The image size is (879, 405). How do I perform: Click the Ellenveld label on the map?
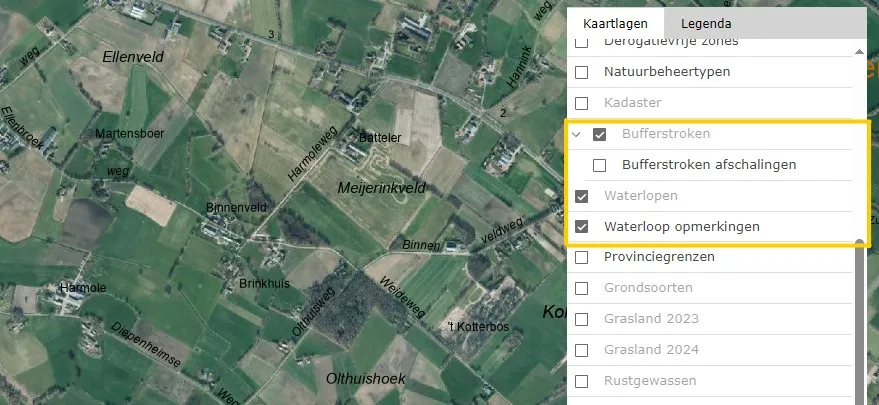[x=133, y=57]
